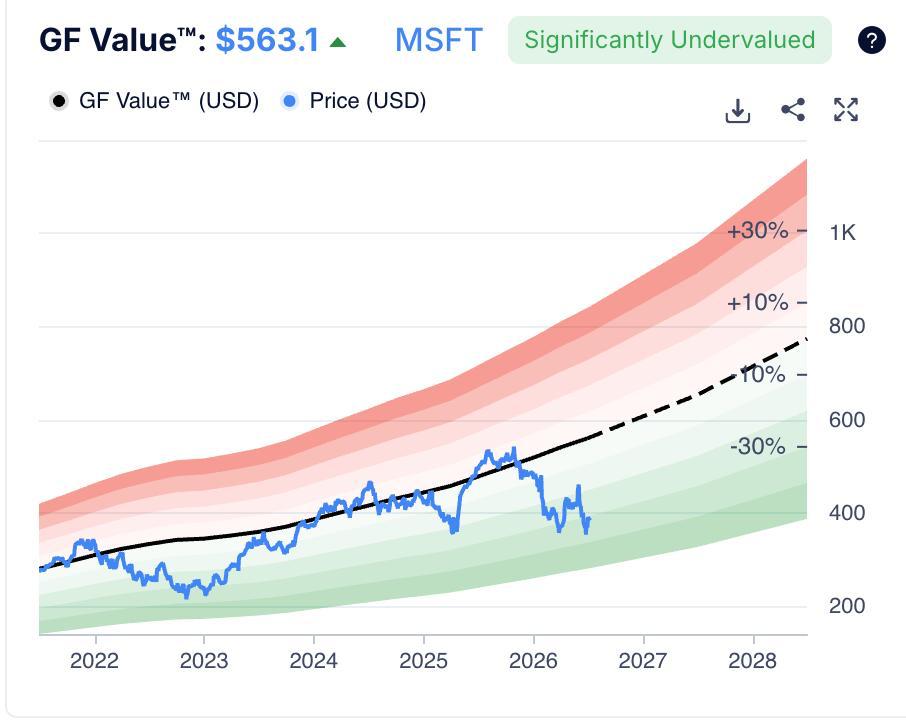The image size is (906, 726).
Task: Open the question mark help icon
Action: 871,40
